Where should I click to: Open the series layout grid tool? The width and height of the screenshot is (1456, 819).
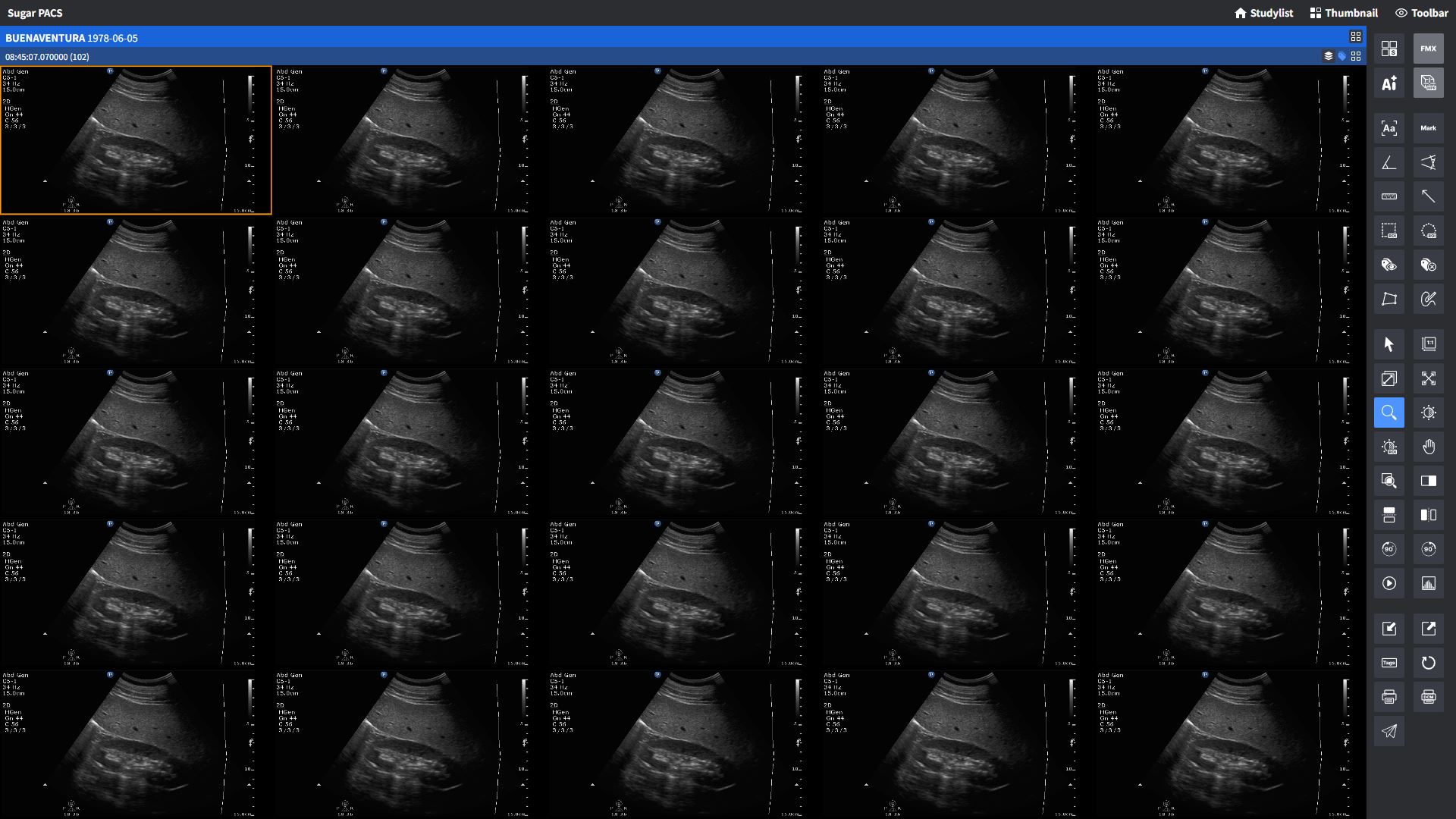pos(1389,49)
